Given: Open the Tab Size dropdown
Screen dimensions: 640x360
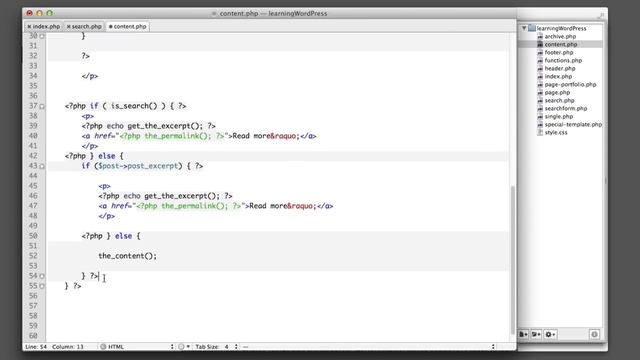Looking at the screenshot, I should coord(216,347).
